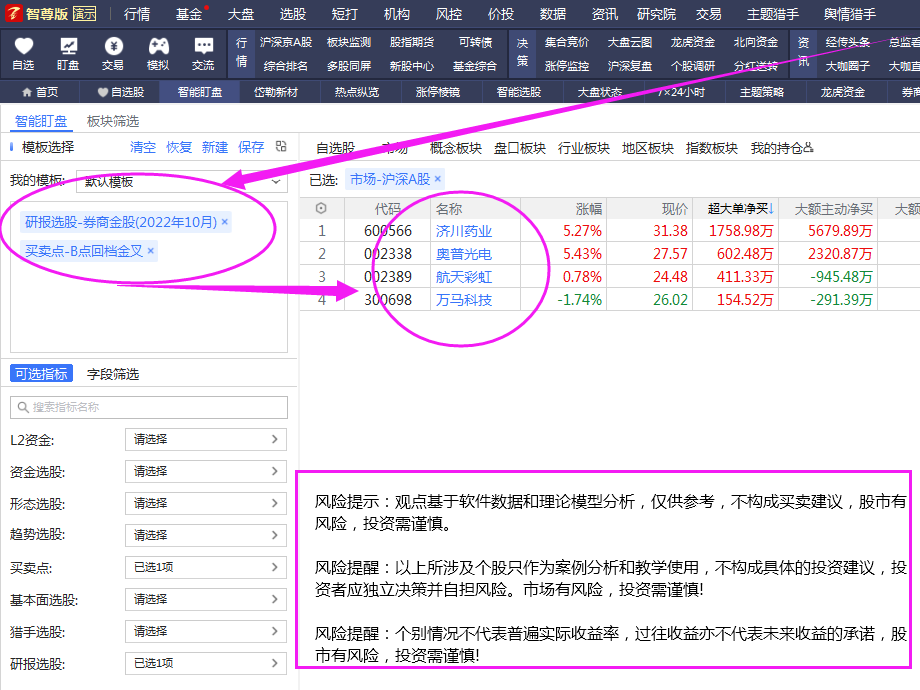Switch to the 智能选股 tab
Viewport: 920px width, 690px height.
click(x=519, y=92)
